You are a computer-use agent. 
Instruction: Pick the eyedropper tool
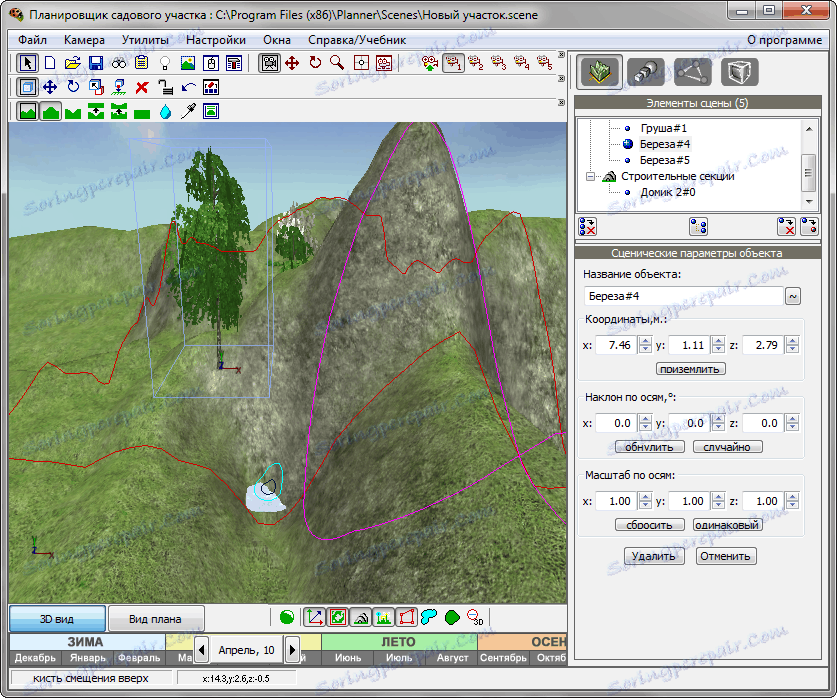(188, 111)
